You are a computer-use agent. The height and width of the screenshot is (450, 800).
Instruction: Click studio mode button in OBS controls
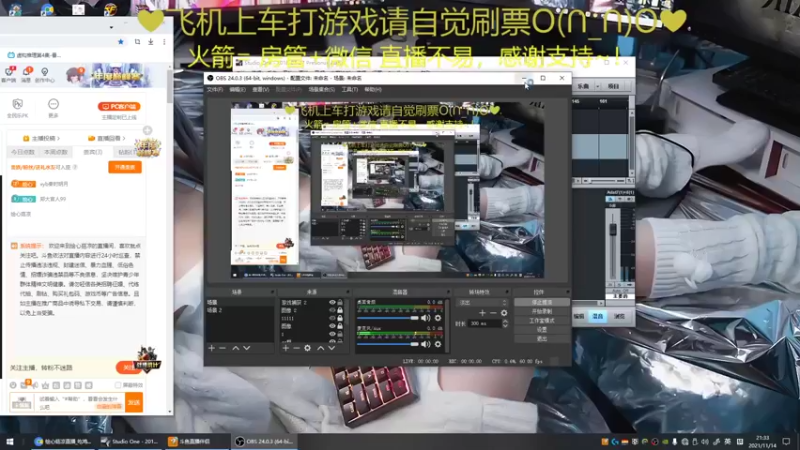[541, 320]
